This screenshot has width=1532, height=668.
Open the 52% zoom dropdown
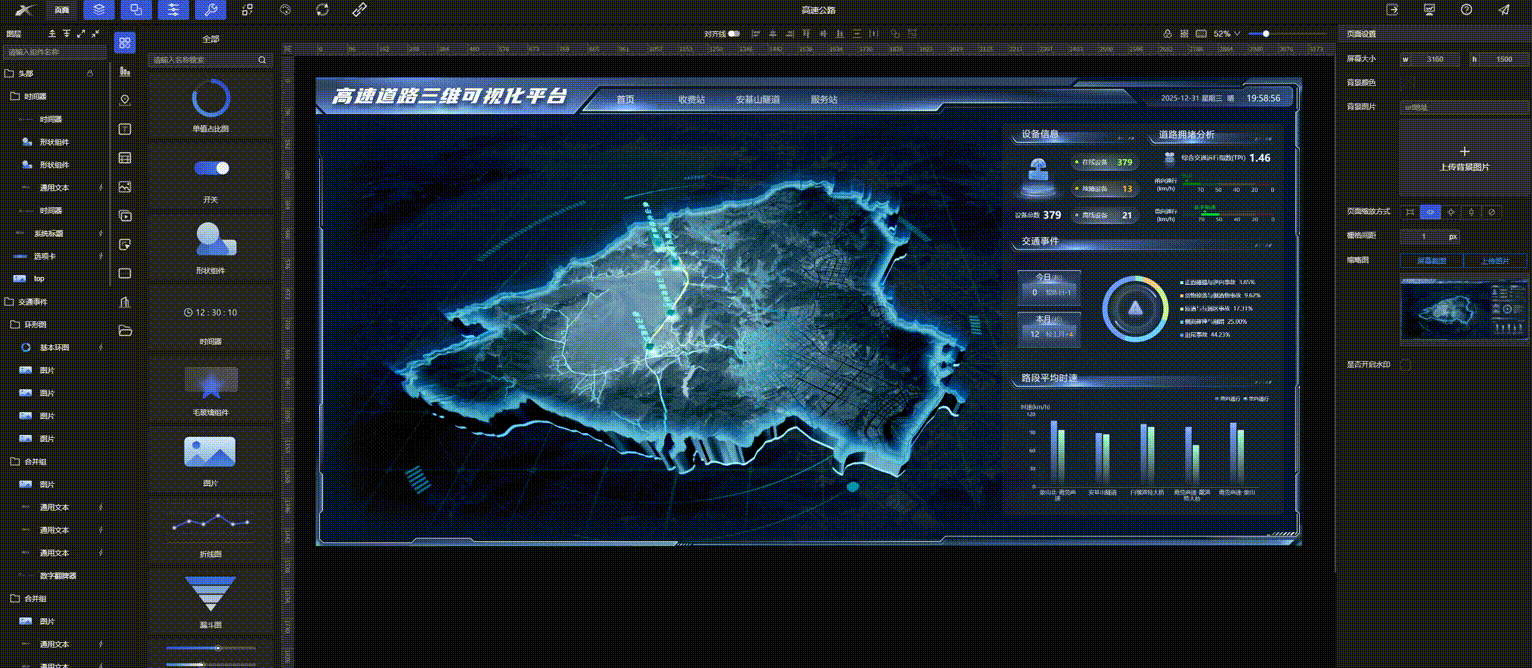pyautogui.click(x=1226, y=33)
